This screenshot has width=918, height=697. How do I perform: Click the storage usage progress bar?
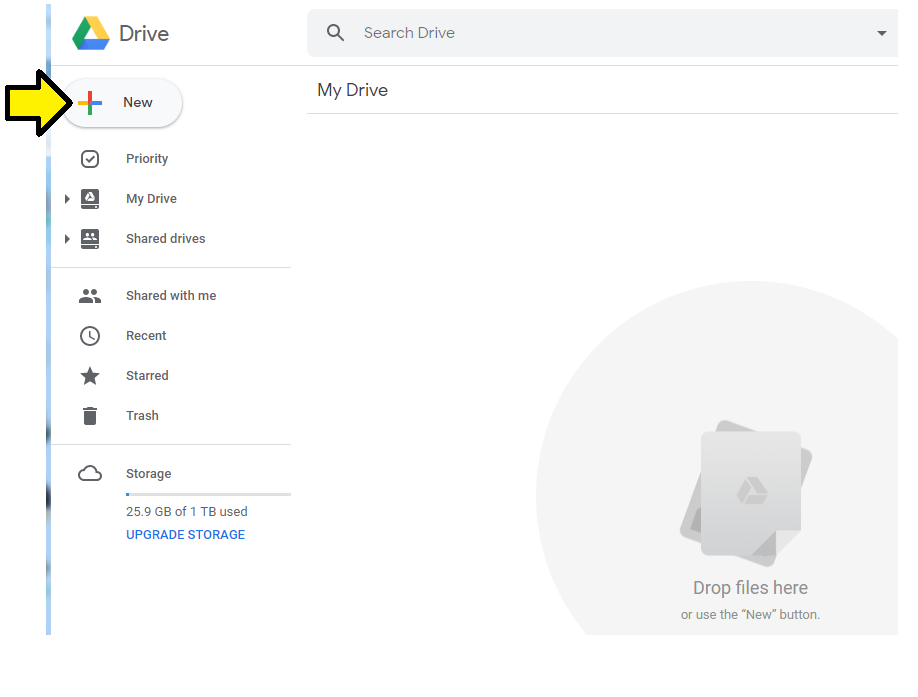208,495
